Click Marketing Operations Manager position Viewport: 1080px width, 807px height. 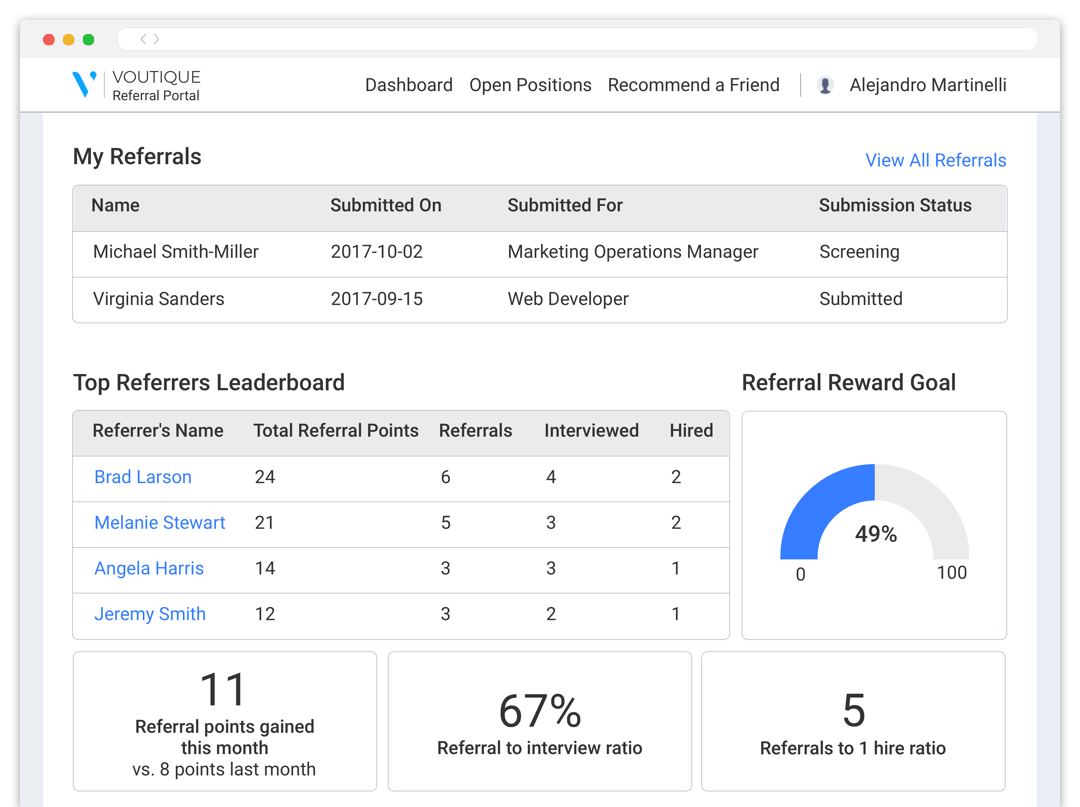633,252
